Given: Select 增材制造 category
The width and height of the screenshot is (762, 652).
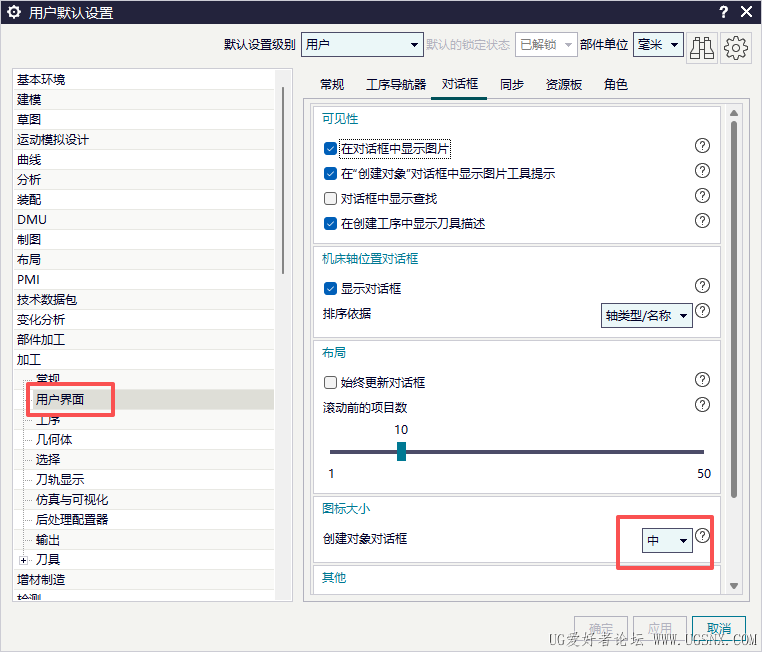Looking at the screenshot, I should (x=144, y=580).
